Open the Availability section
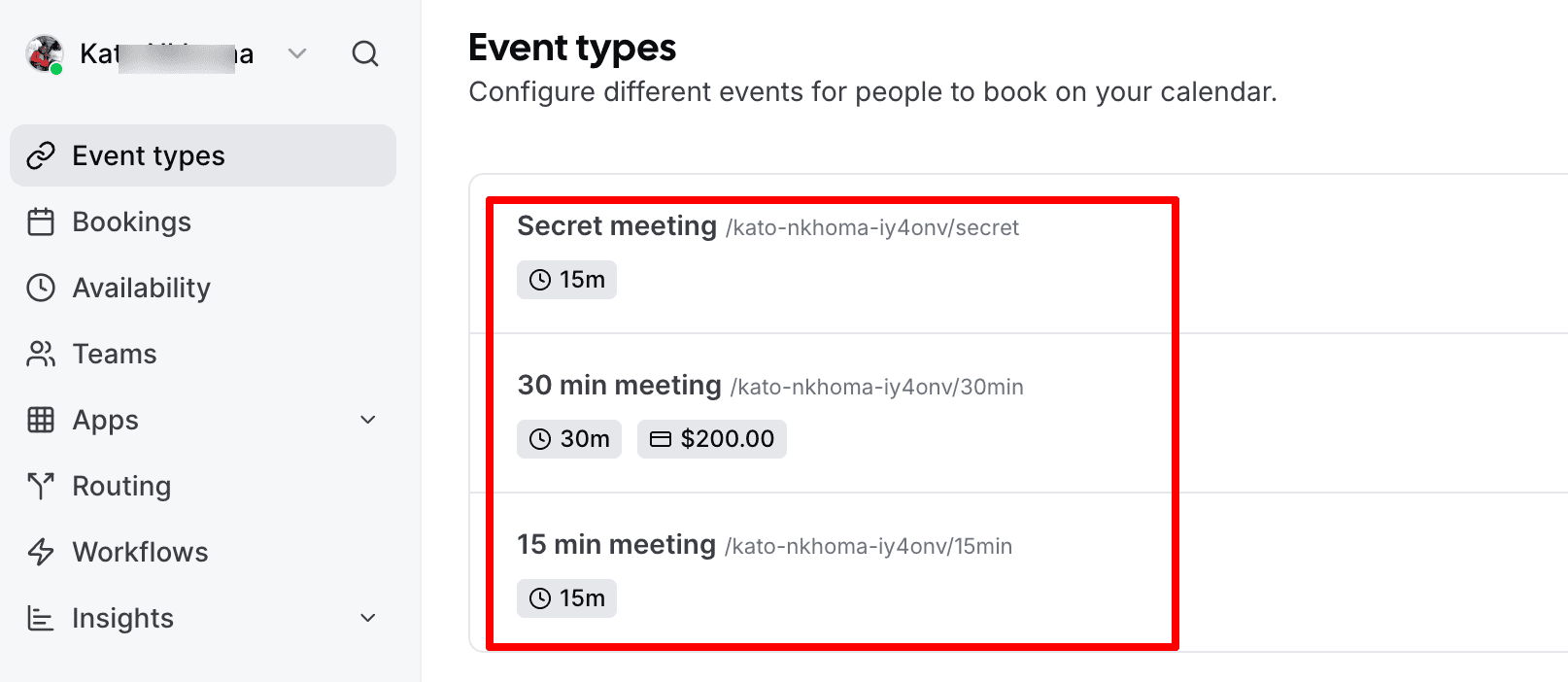The image size is (1568, 682). pyautogui.click(x=141, y=287)
